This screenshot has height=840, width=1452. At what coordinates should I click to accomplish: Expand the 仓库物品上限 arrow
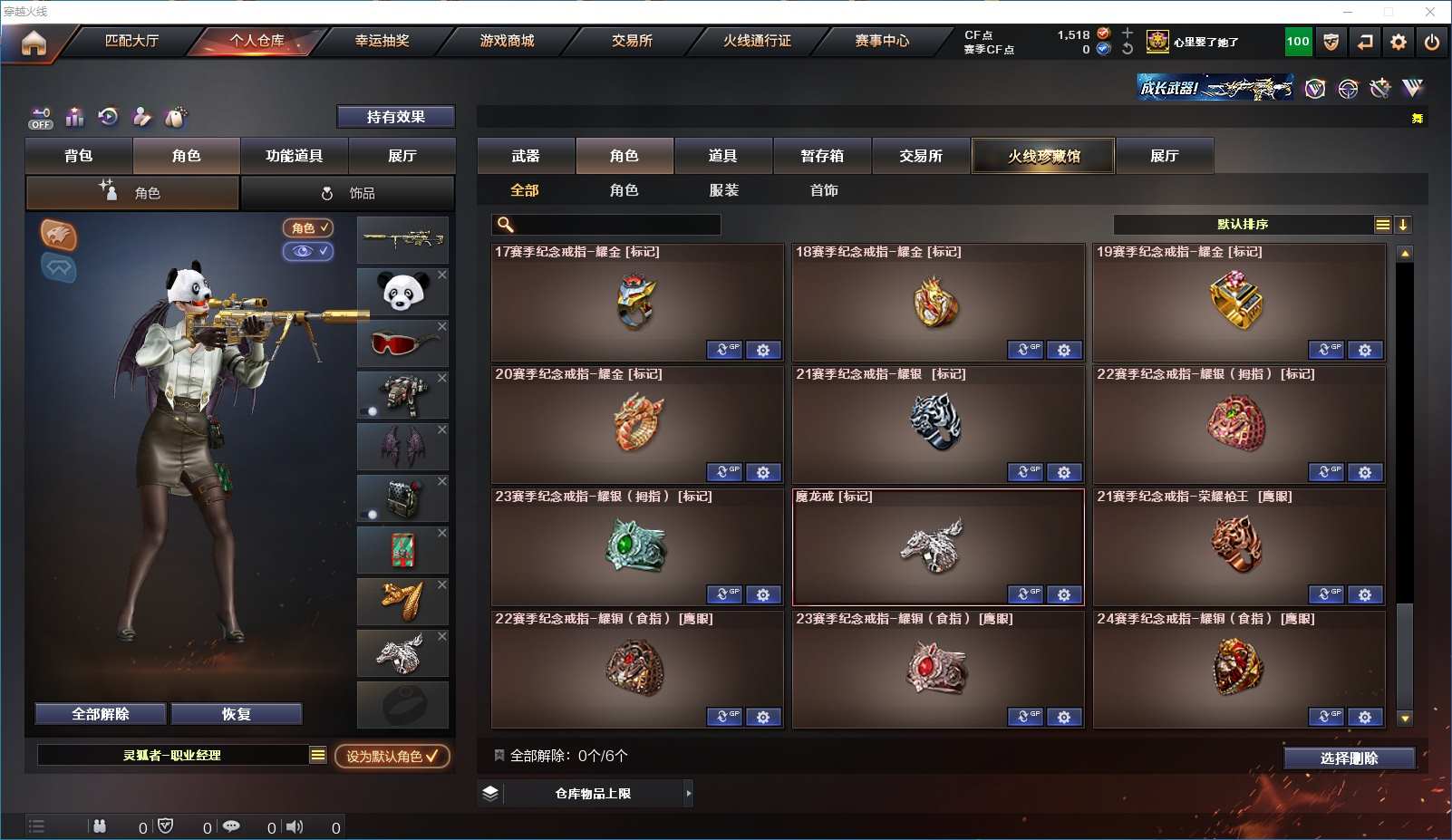[689, 794]
